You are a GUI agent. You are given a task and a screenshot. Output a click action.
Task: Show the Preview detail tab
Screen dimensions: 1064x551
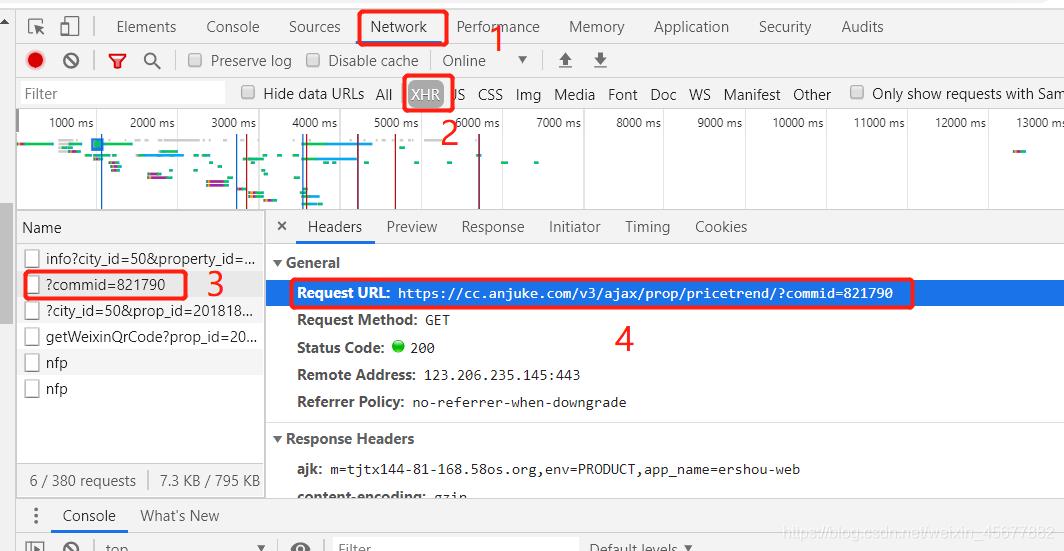click(x=412, y=227)
